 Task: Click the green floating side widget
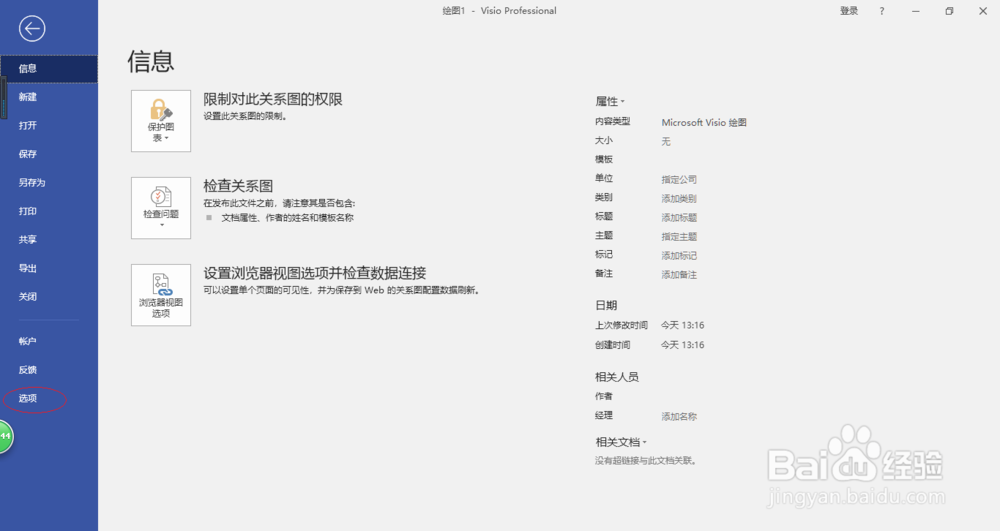coord(6,437)
